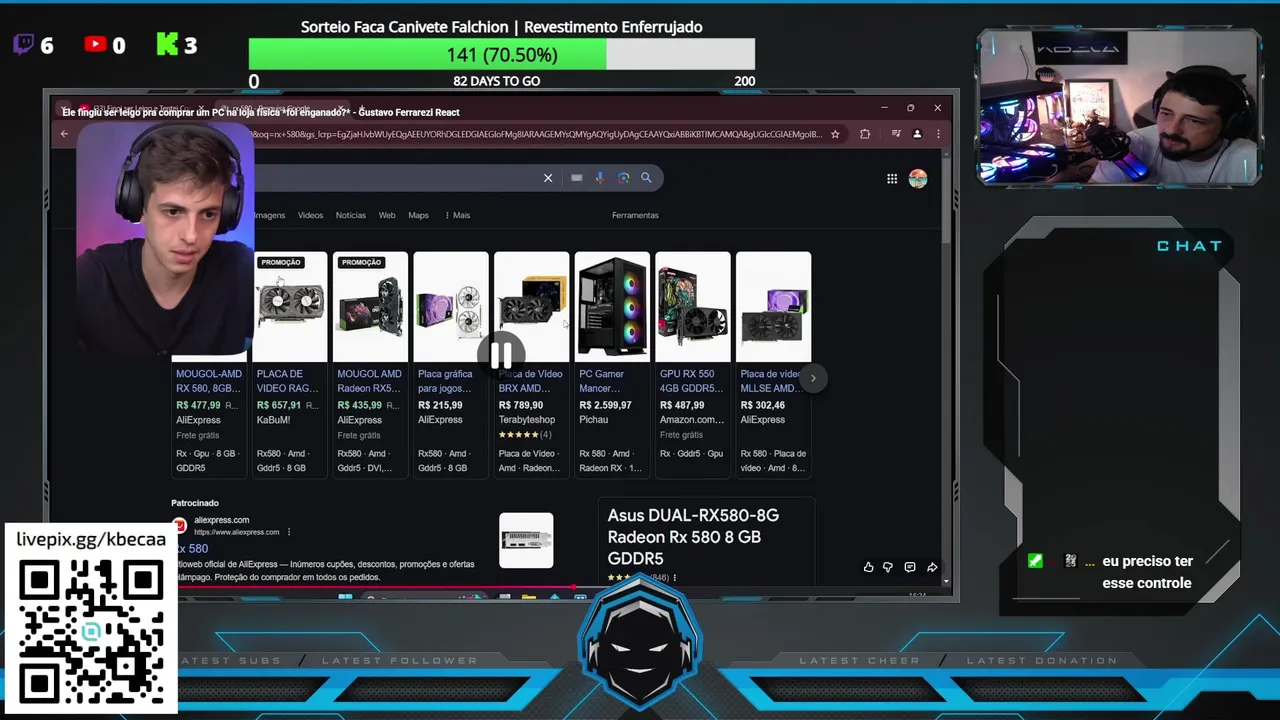Open the Terabyteshop BRX AMD card thumbnail
This screenshot has width=1280, height=720.
(532, 306)
